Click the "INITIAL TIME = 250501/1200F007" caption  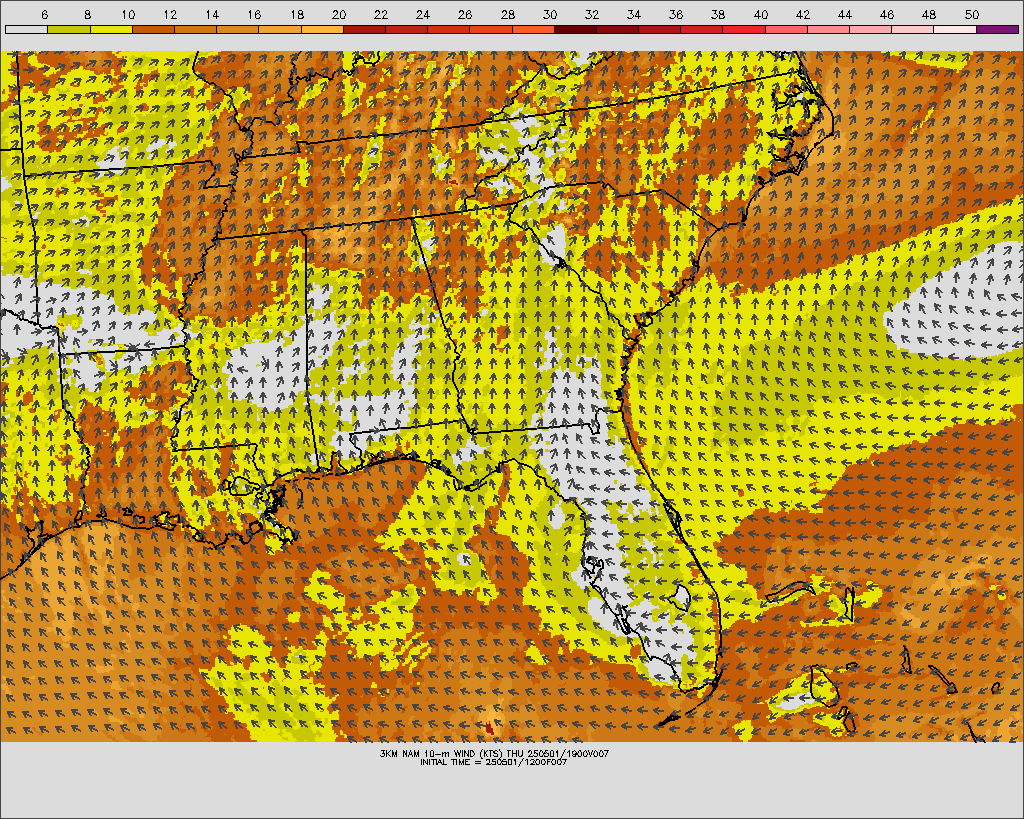494,762
